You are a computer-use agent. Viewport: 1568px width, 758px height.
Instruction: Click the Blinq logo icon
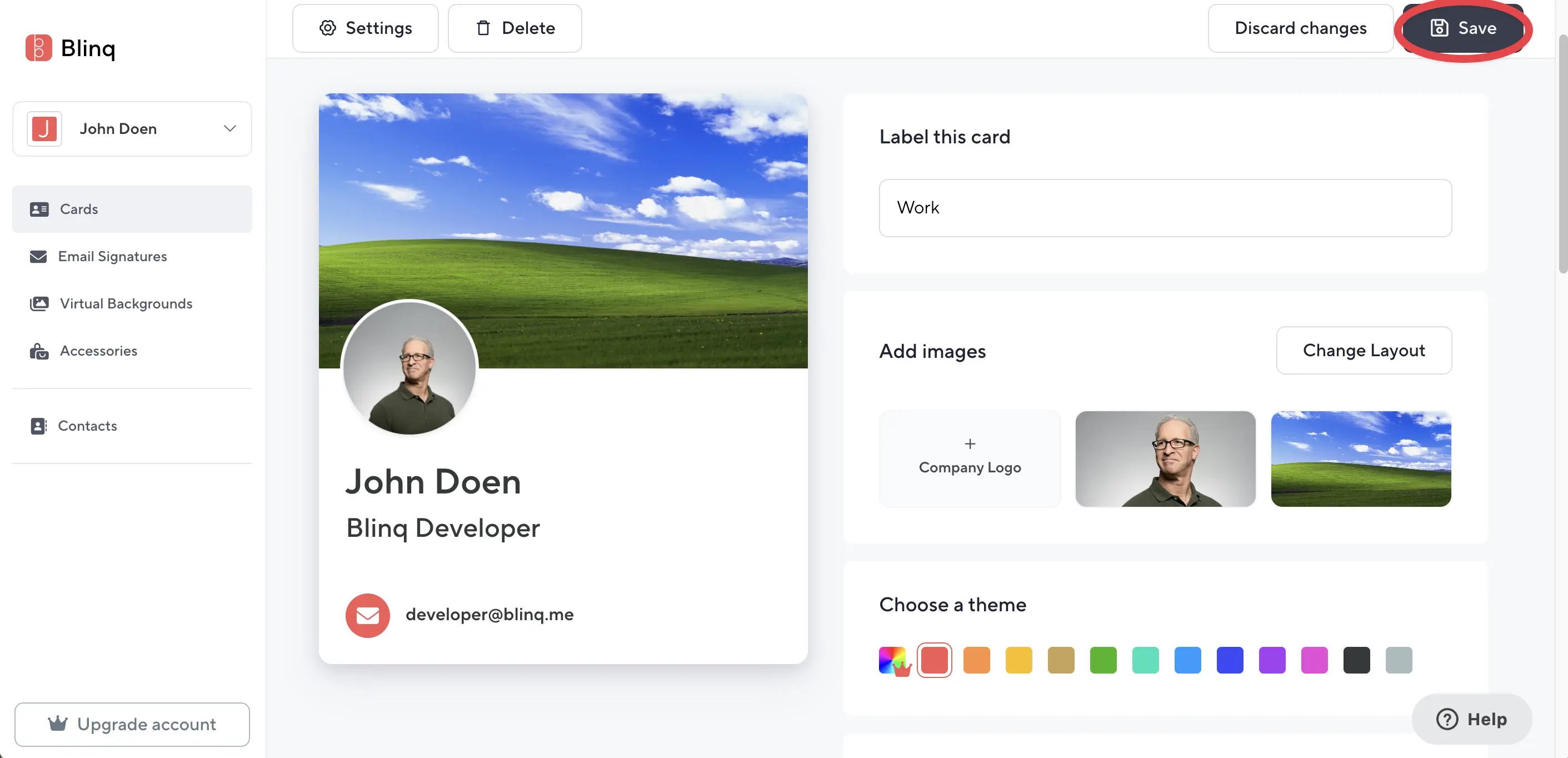tap(38, 47)
